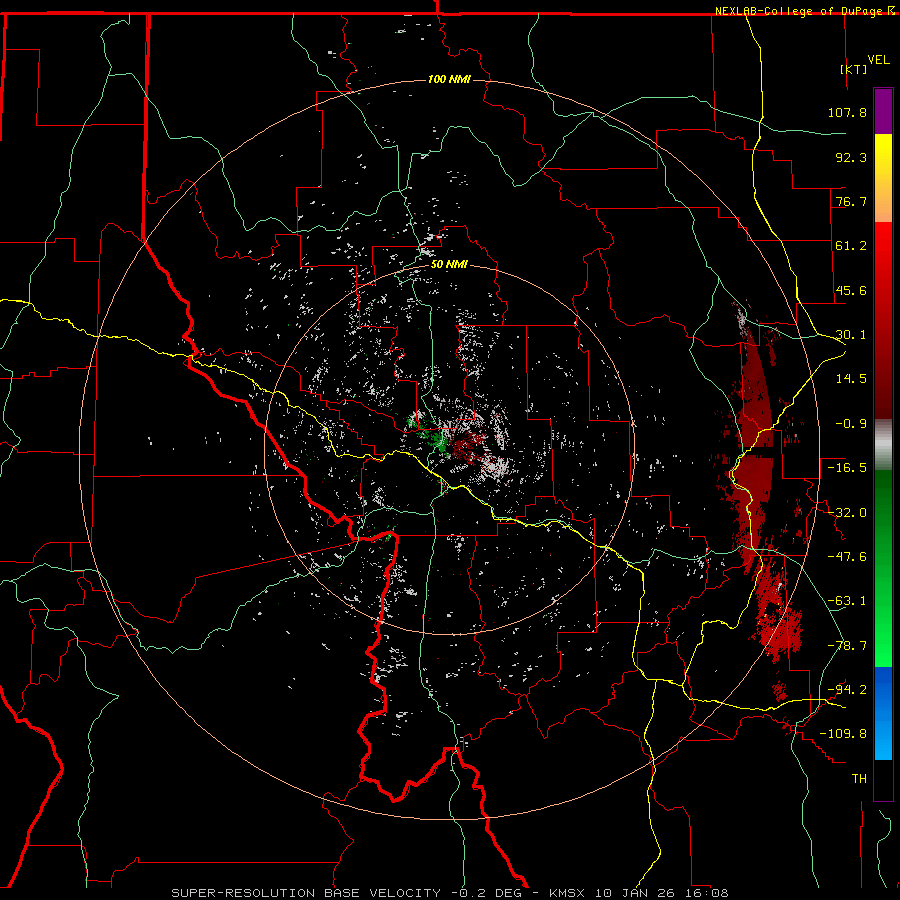The width and height of the screenshot is (900, 900).
Task: Select the blue segment of the velocity scale
Action: click(883, 713)
